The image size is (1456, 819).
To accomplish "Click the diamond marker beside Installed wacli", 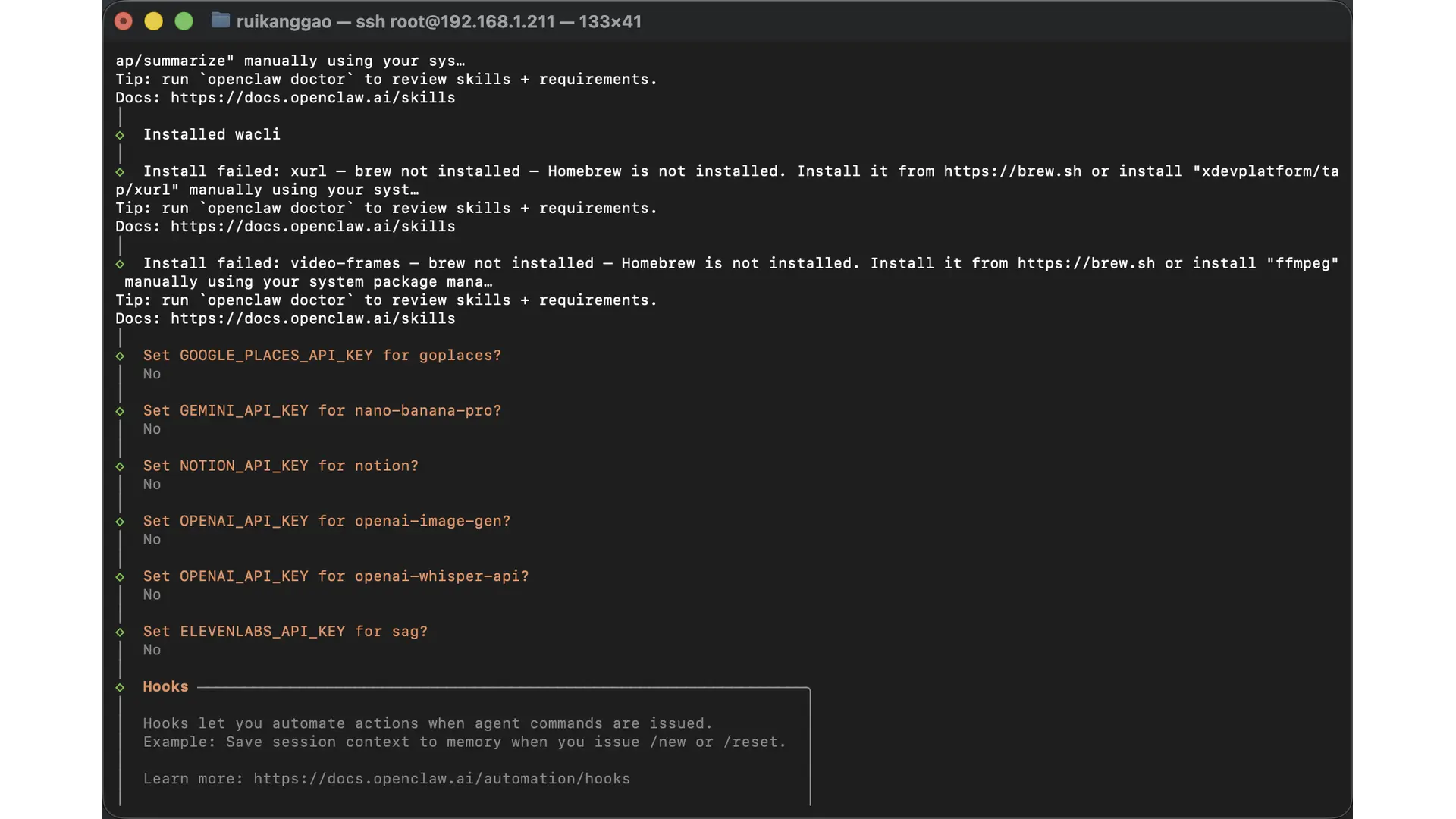I will [x=120, y=135].
